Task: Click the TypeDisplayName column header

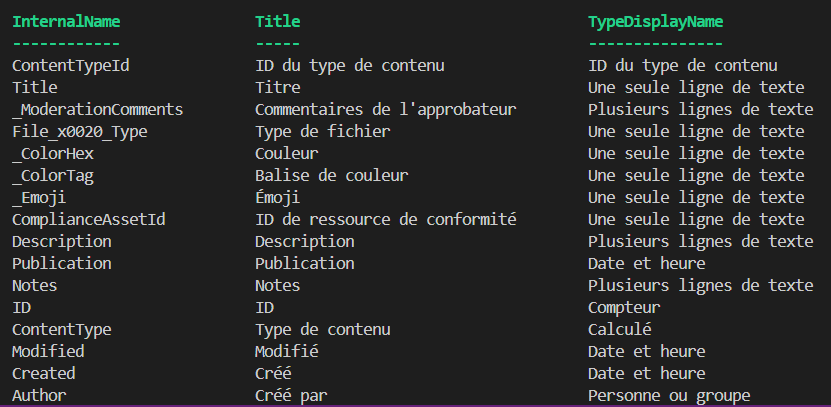Action: (656, 22)
